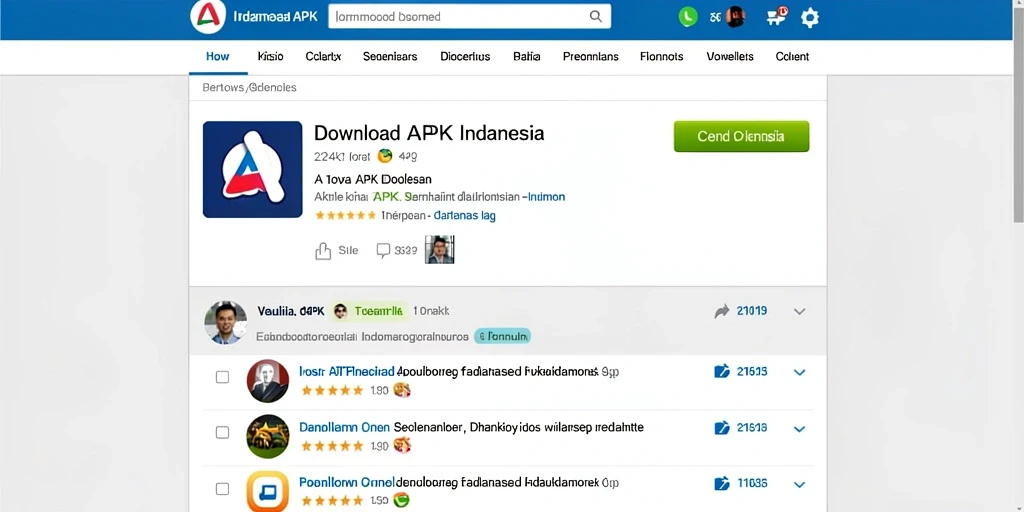Select the Seoenisars tab
This screenshot has height=512, width=1024.
click(390, 57)
